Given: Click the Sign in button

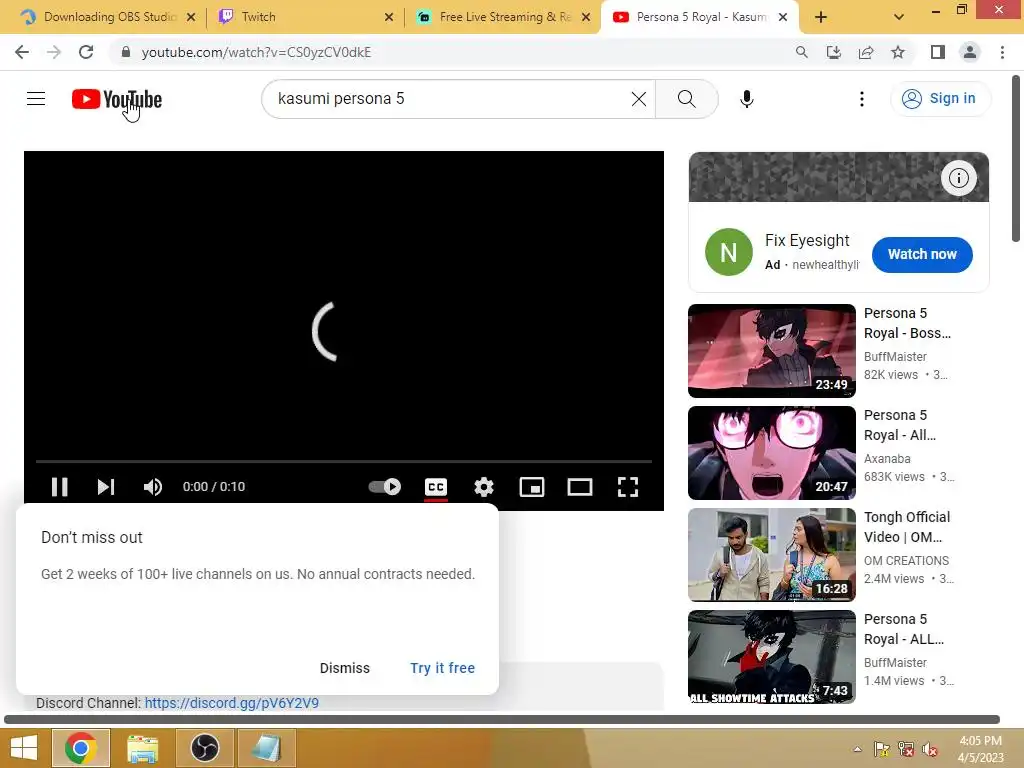Looking at the screenshot, I should (x=940, y=99).
